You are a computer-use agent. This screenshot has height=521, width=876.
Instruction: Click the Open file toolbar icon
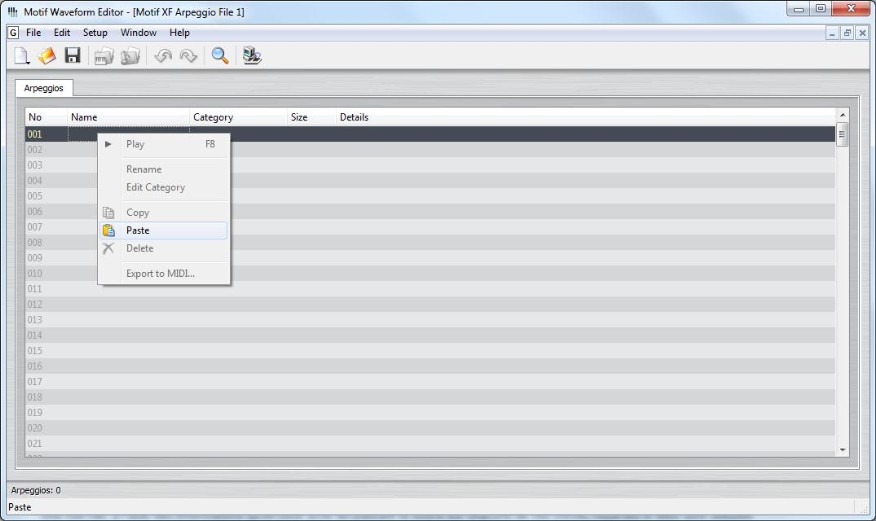point(47,56)
